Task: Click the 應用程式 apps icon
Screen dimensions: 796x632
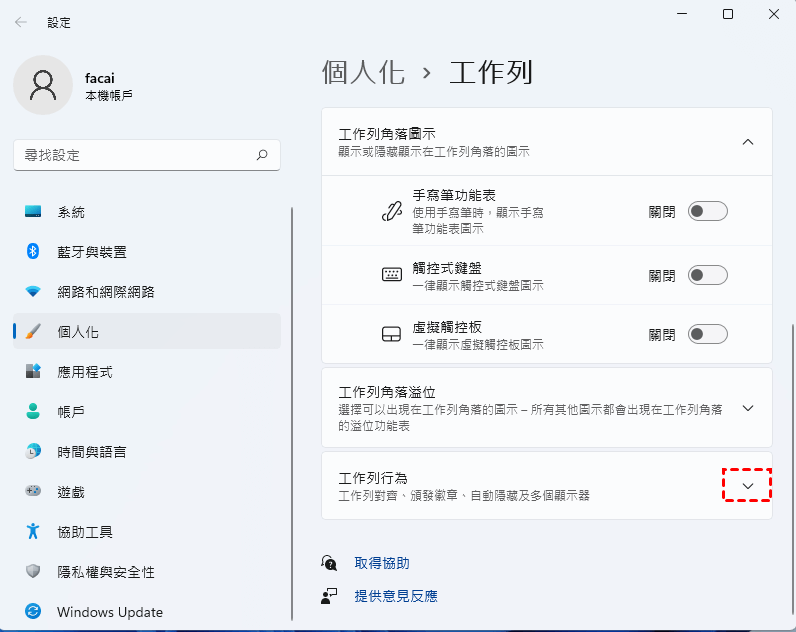Action: click(33, 372)
